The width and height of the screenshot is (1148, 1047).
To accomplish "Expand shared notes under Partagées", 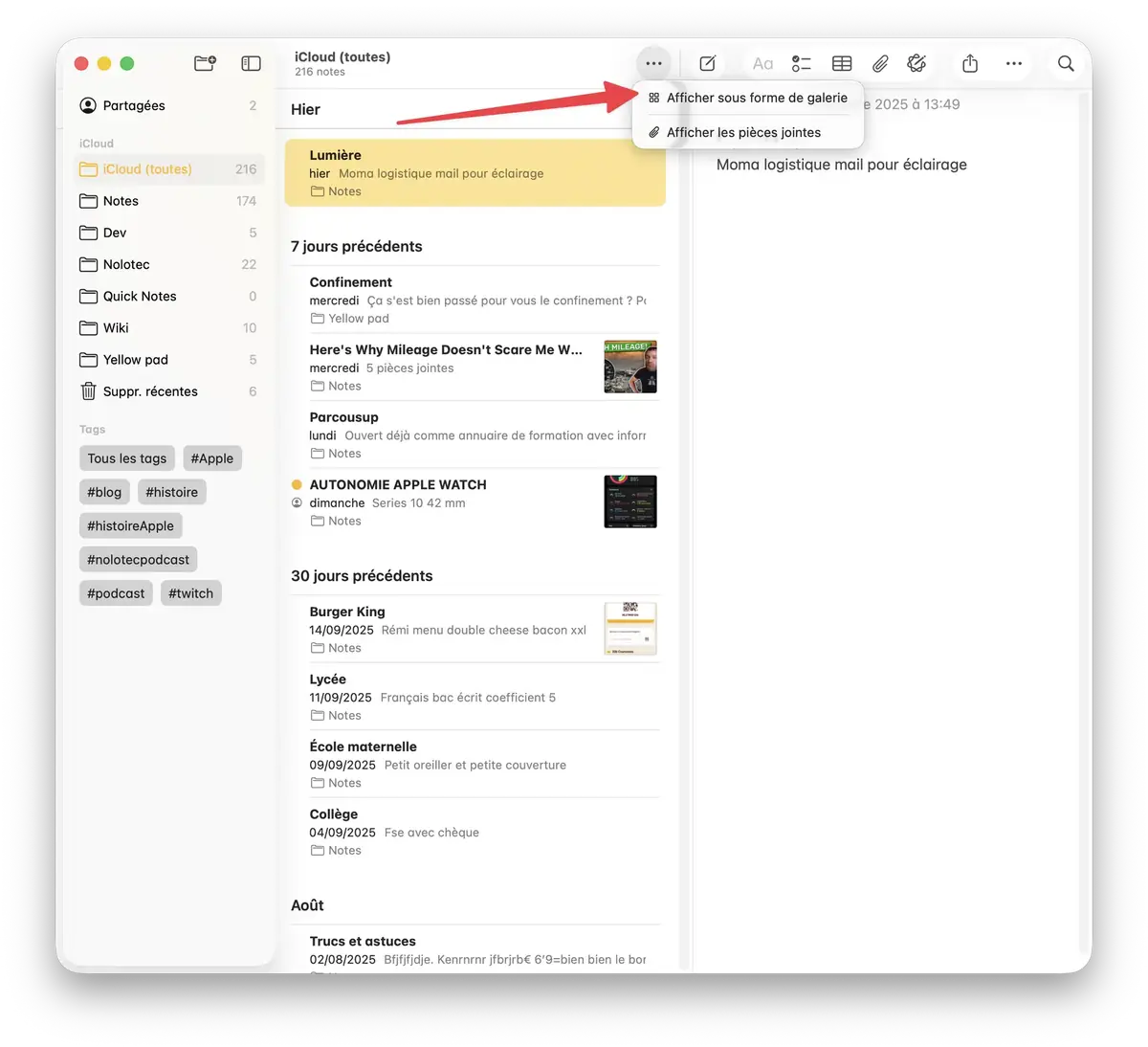I will 134,105.
